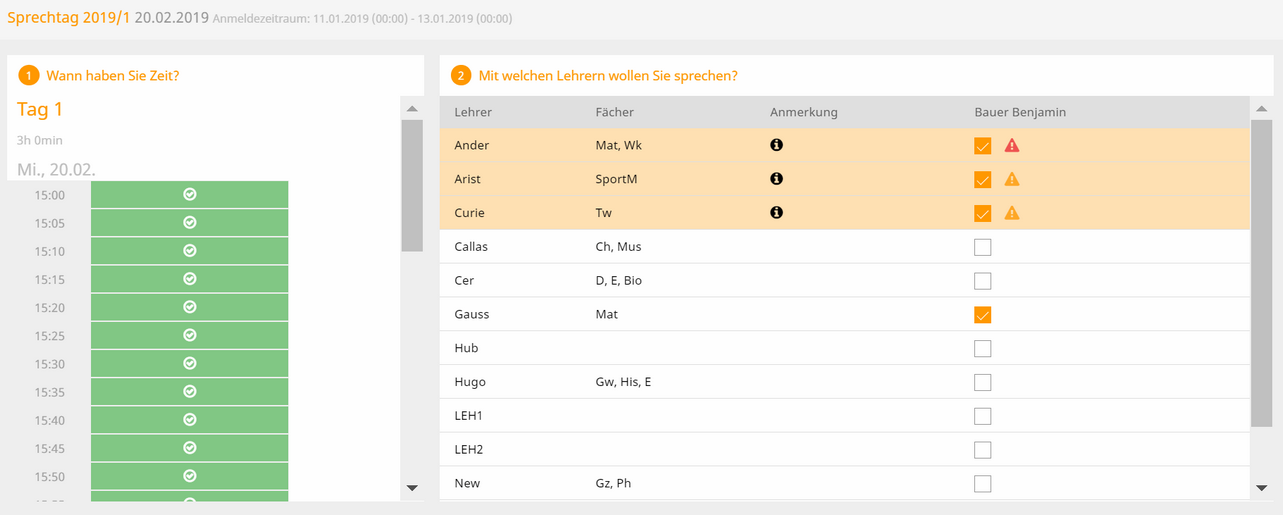The width and height of the screenshot is (1283, 515).
Task: Check the Hub teacher checkbox
Action: pos(983,348)
